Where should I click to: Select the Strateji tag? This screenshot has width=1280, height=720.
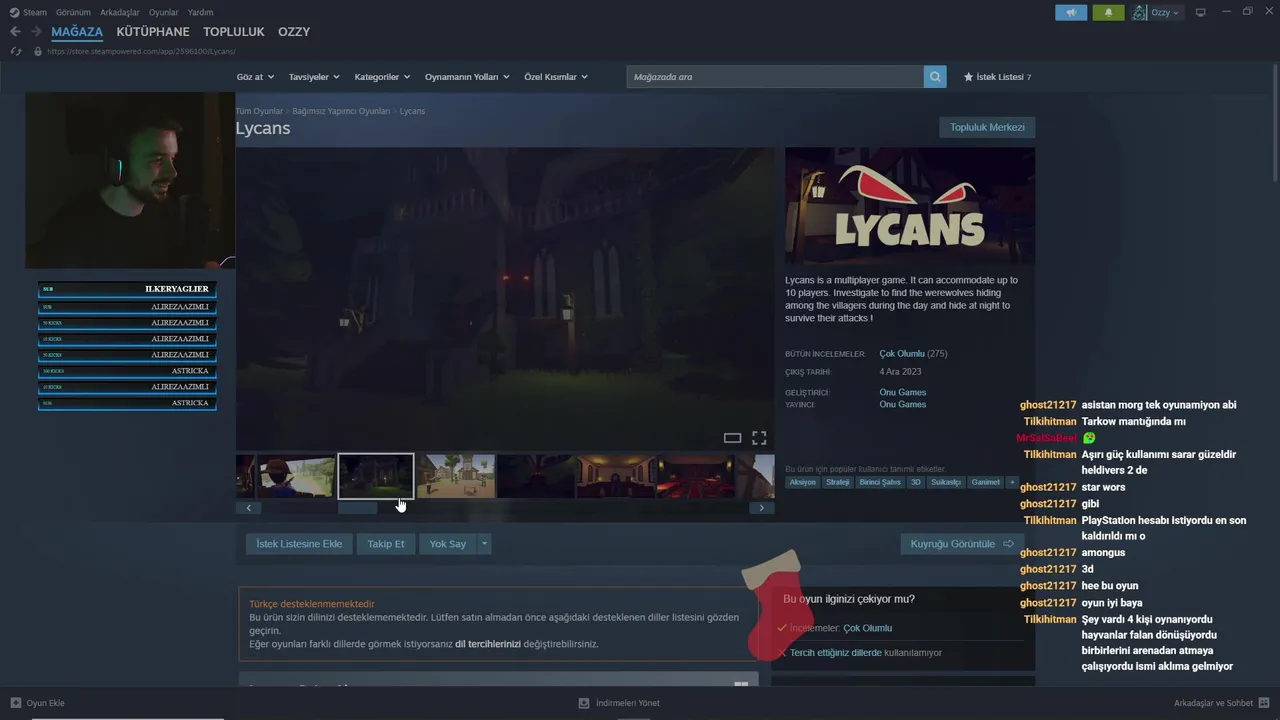[837, 482]
